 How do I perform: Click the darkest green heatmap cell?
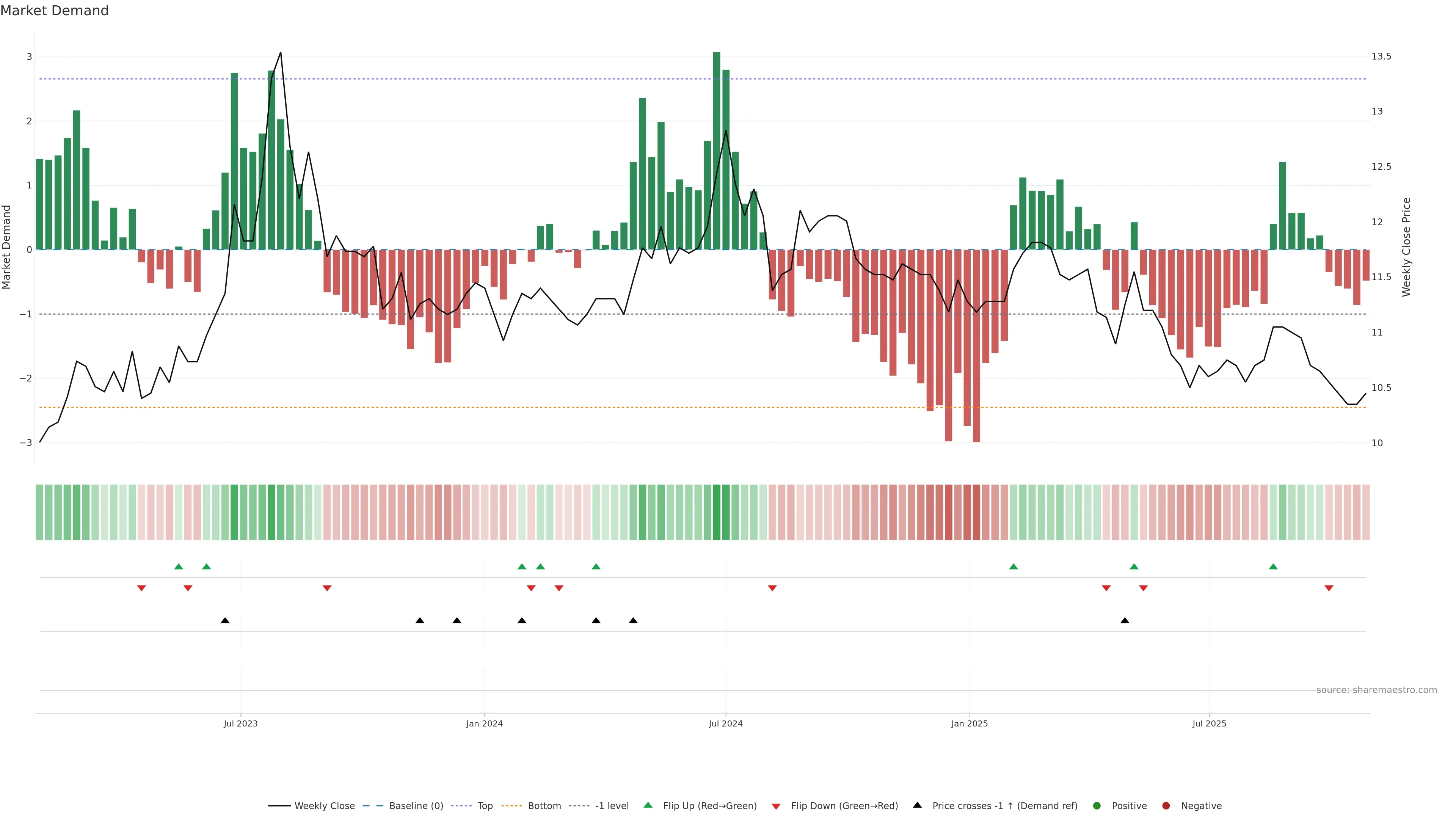[717, 512]
